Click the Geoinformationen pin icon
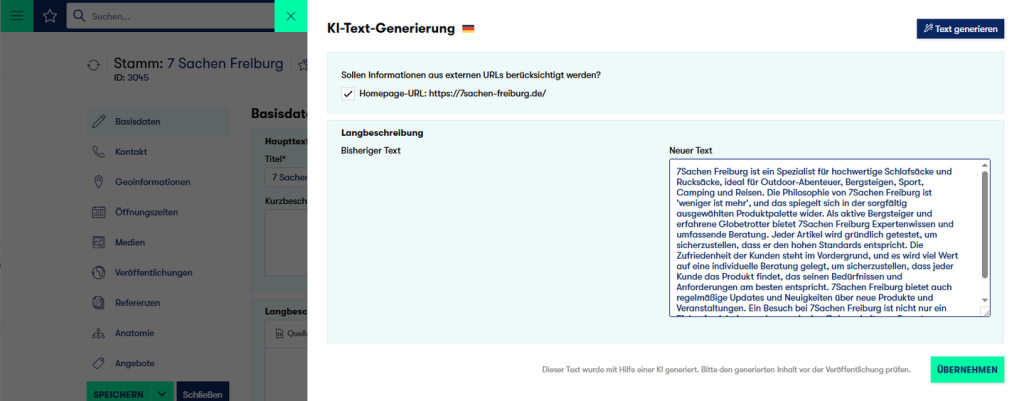 click(99, 182)
